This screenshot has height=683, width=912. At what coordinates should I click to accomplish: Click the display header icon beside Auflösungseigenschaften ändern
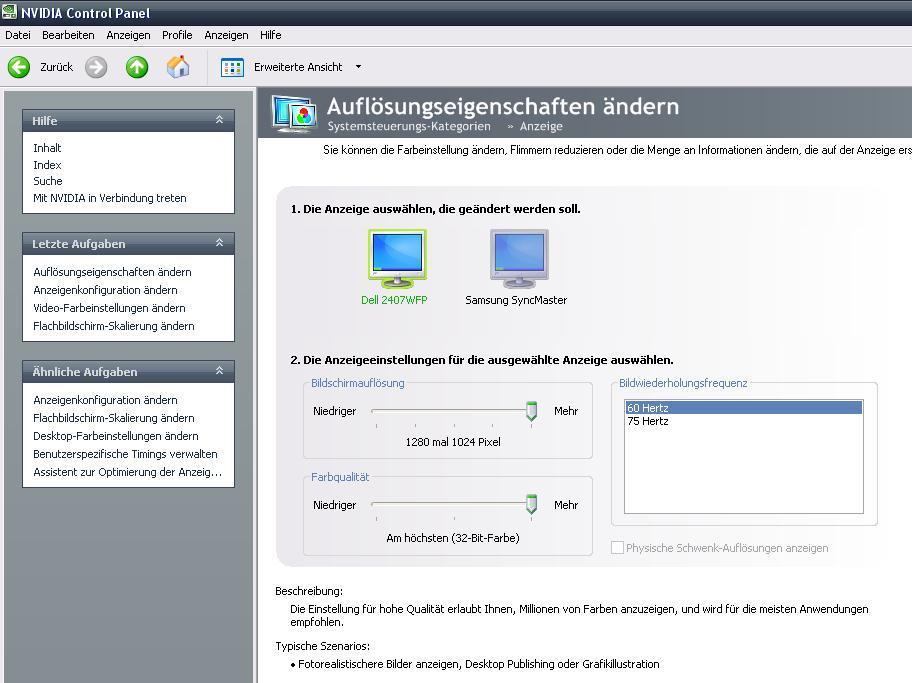click(x=294, y=113)
